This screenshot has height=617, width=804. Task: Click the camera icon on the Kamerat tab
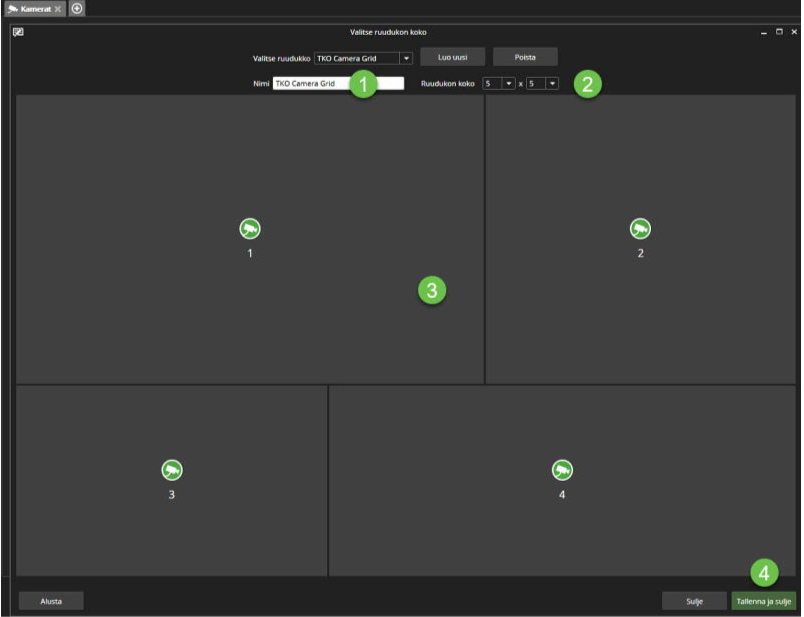pyautogui.click(x=13, y=8)
